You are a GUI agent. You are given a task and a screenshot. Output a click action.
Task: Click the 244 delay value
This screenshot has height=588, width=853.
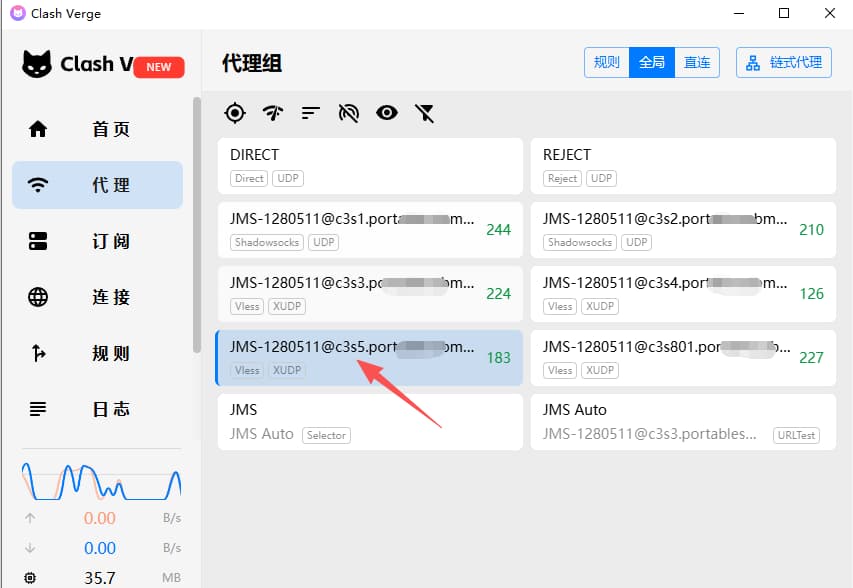tap(498, 230)
